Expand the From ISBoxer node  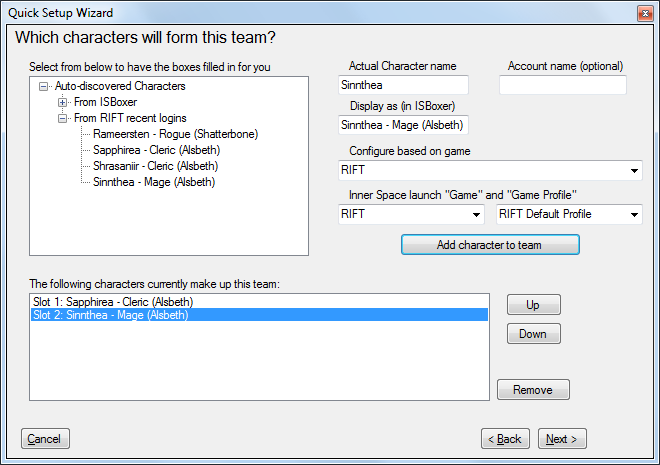tap(62, 102)
